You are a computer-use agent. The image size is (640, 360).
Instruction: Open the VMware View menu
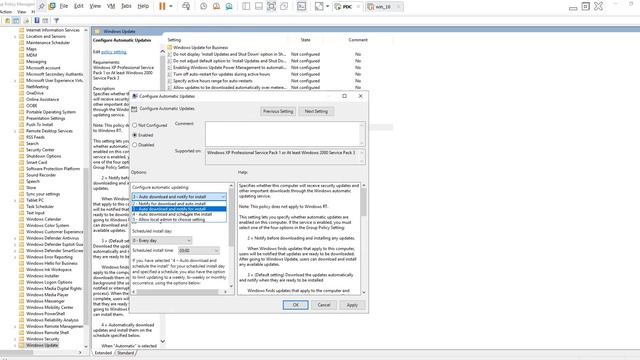(95, 6)
